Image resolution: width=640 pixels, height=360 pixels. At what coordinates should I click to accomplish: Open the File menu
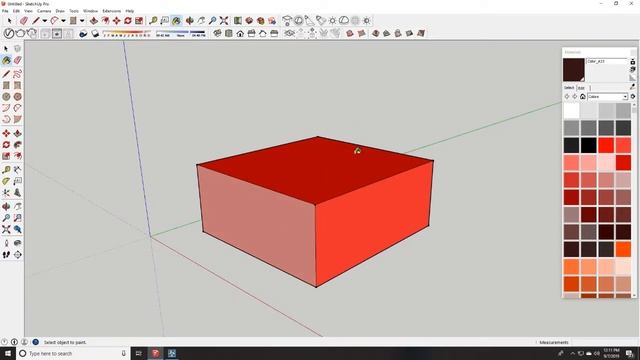[x=5, y=11]
